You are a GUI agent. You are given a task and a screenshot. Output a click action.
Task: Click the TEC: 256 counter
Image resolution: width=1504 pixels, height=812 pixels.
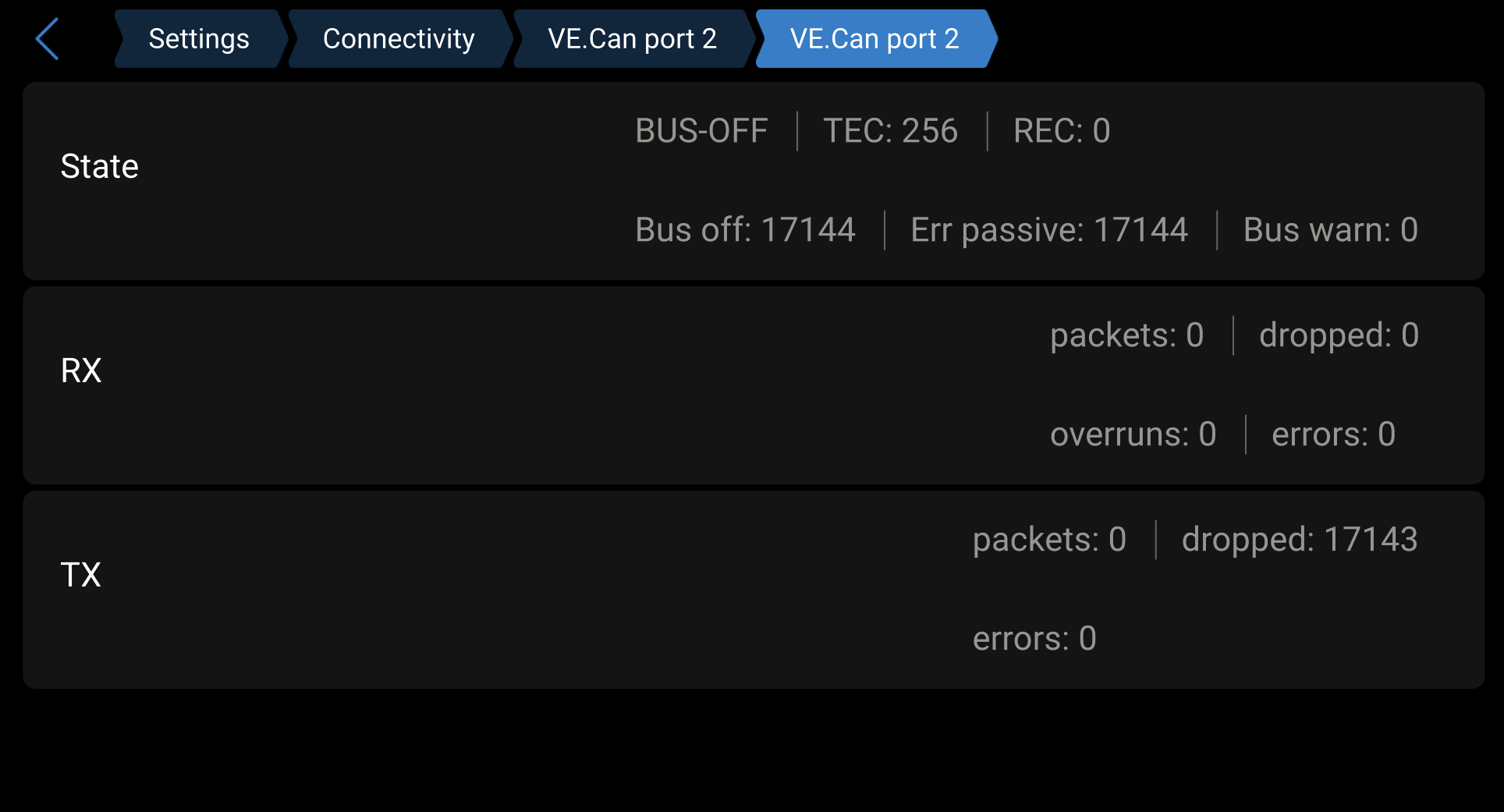click(890, 131)
